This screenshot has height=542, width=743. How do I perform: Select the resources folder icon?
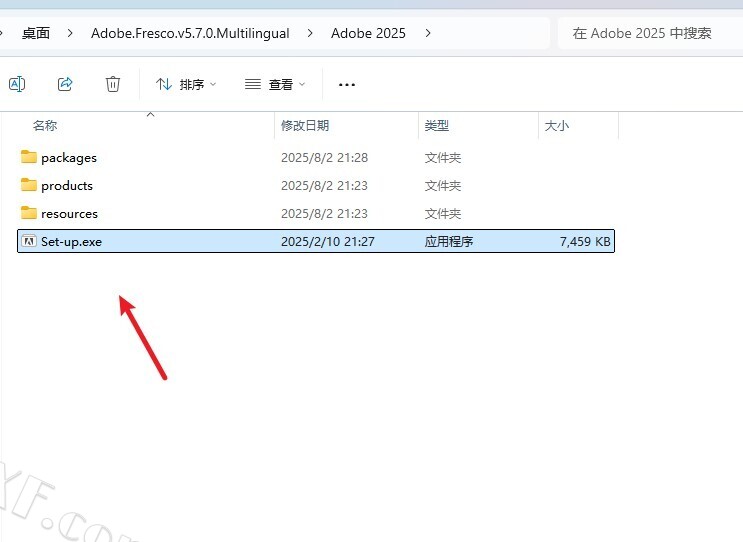pyautogui.click(x=28, y=213)
